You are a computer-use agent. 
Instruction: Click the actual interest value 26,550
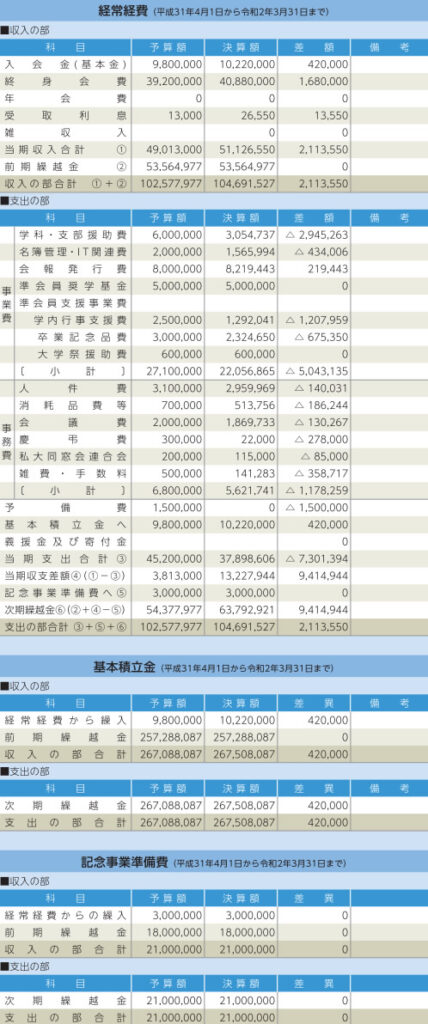[257, 116]
